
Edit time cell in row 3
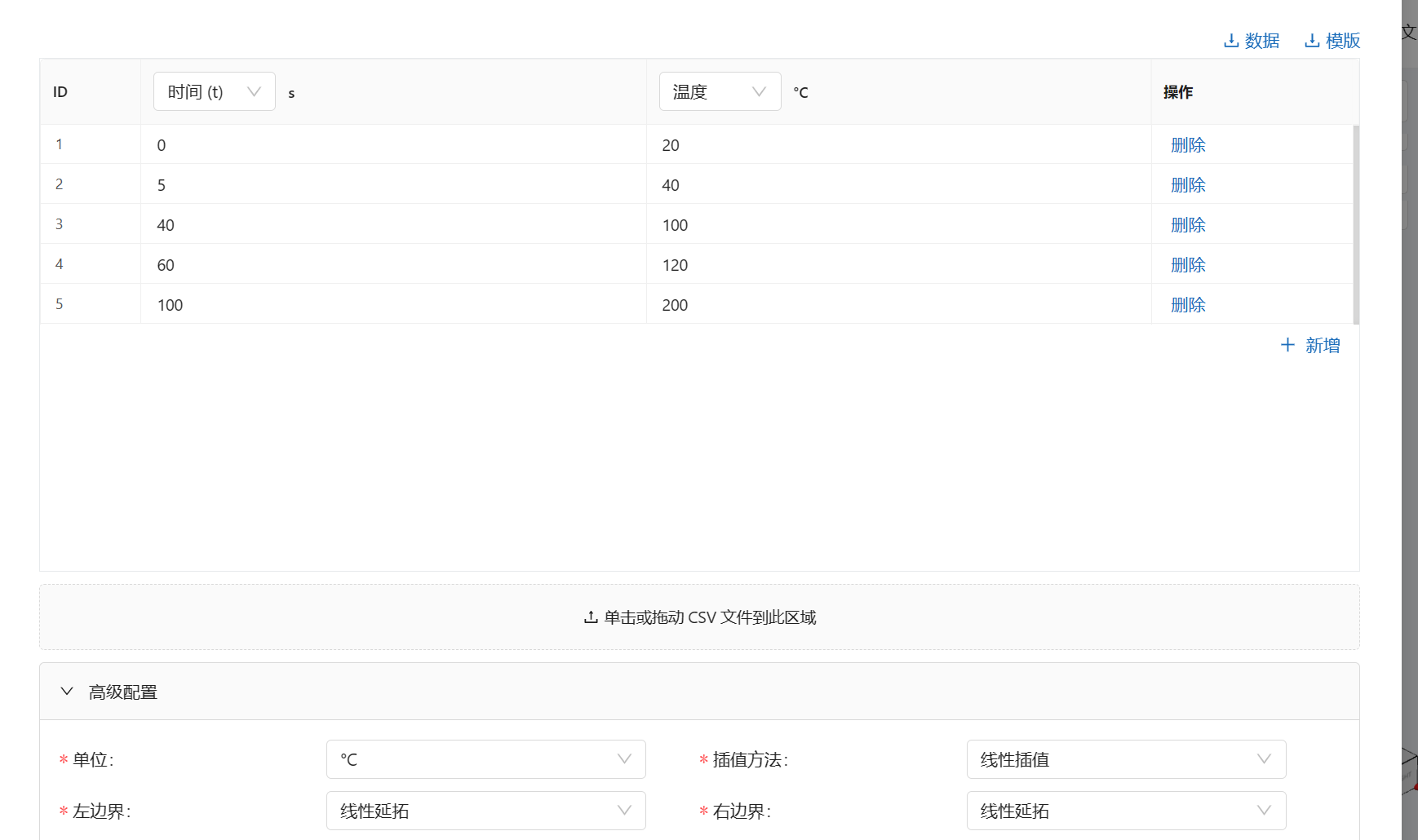[393, 224]
